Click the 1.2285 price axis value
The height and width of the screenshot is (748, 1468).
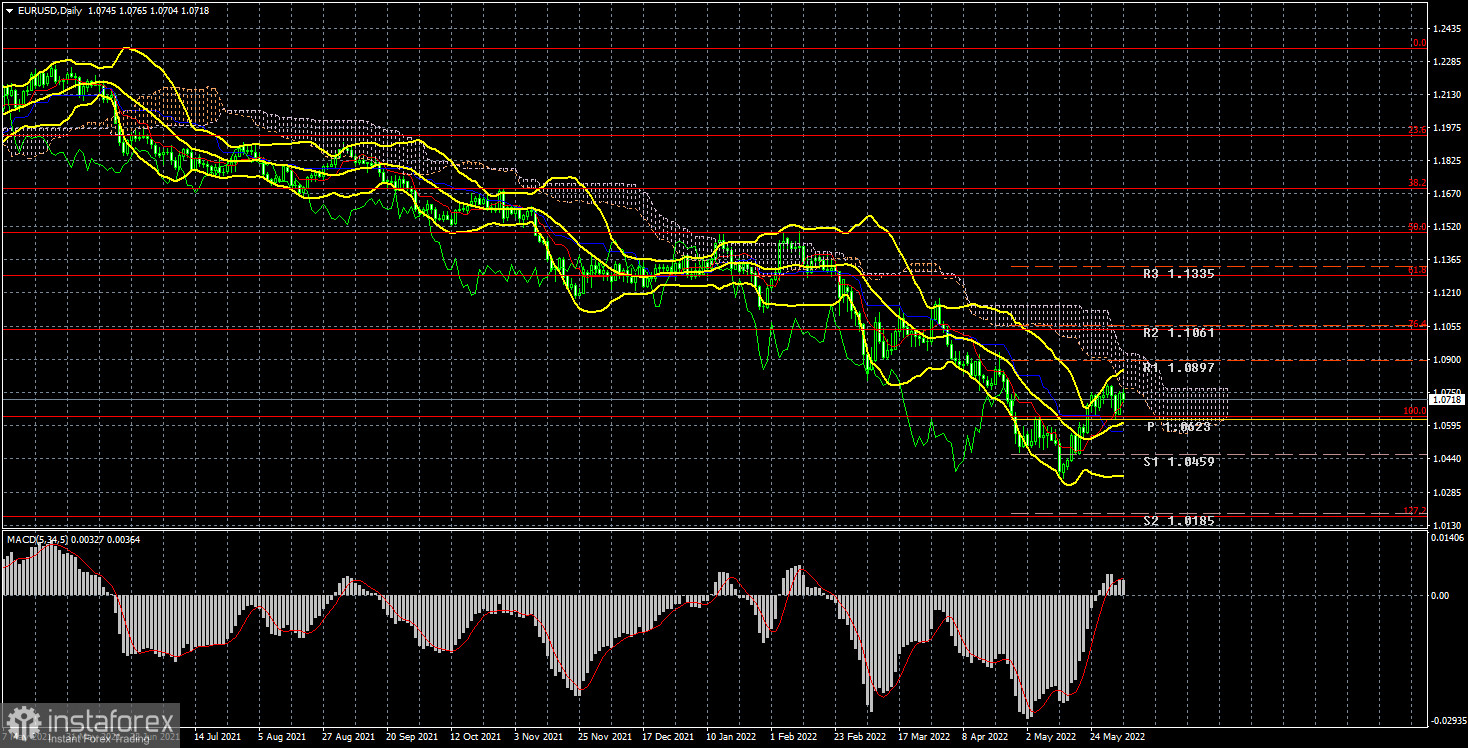(1446, 62)
